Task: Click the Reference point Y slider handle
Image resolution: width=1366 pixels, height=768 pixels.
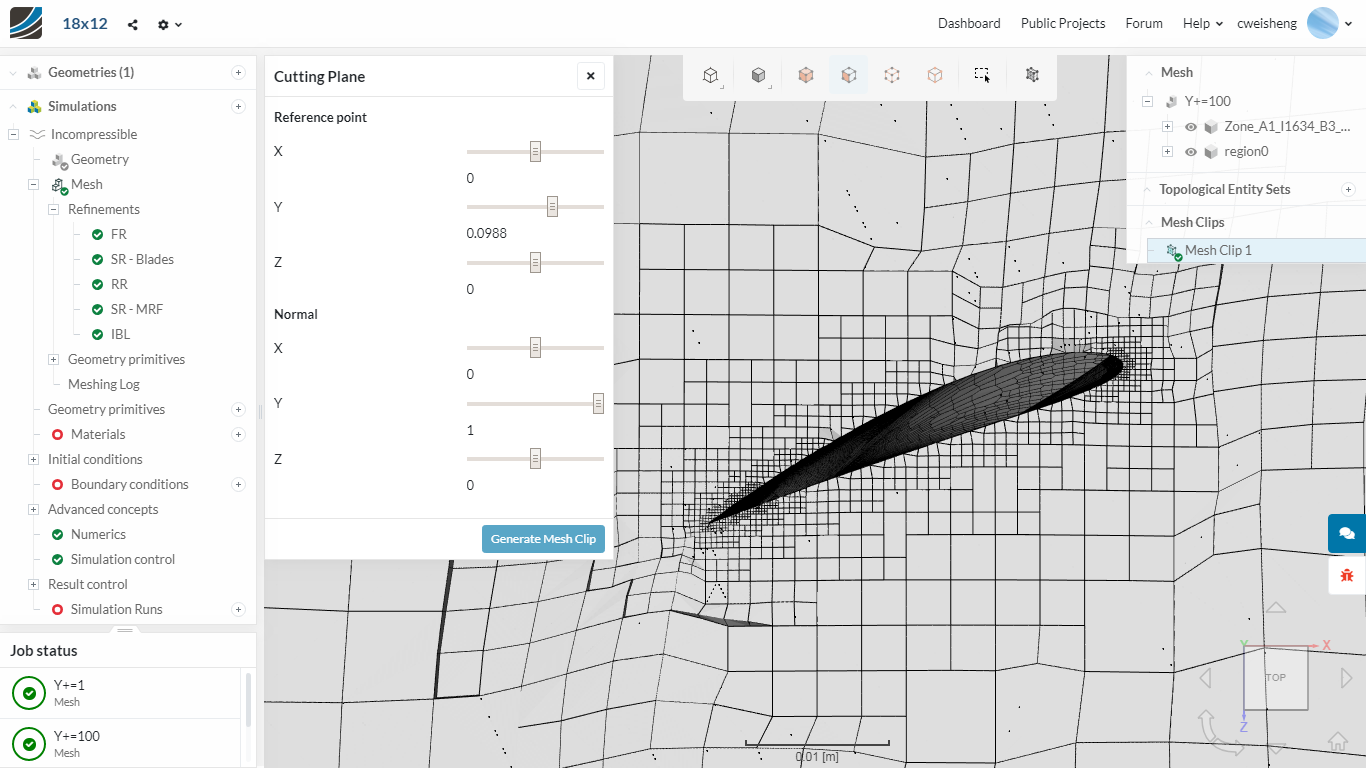Action: click(x=552, y=207)
